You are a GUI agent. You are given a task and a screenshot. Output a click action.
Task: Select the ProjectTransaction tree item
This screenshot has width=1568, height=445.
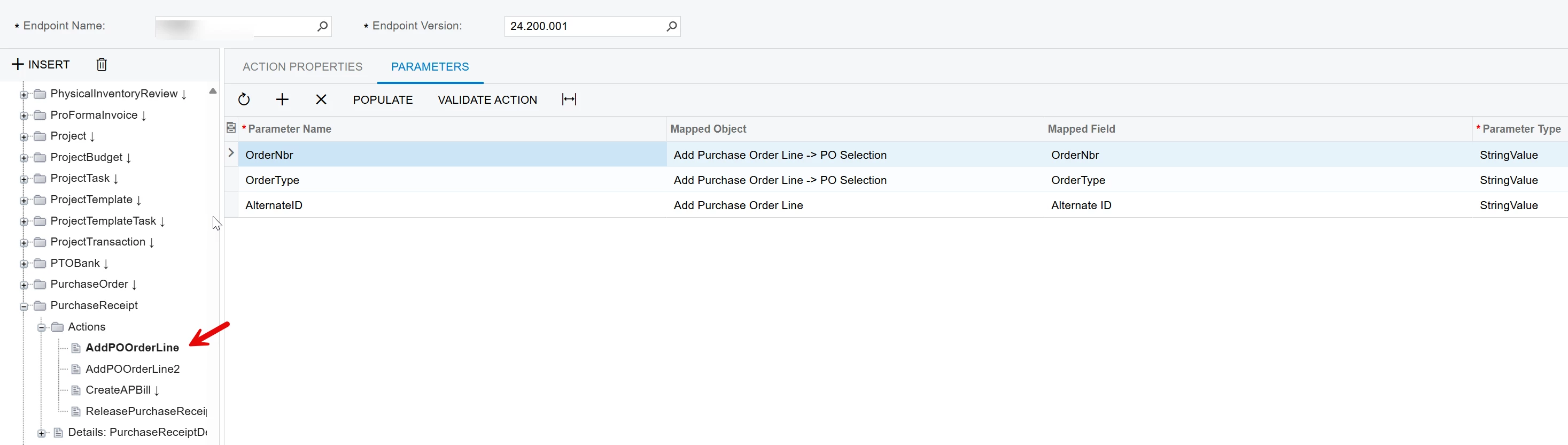98,242
